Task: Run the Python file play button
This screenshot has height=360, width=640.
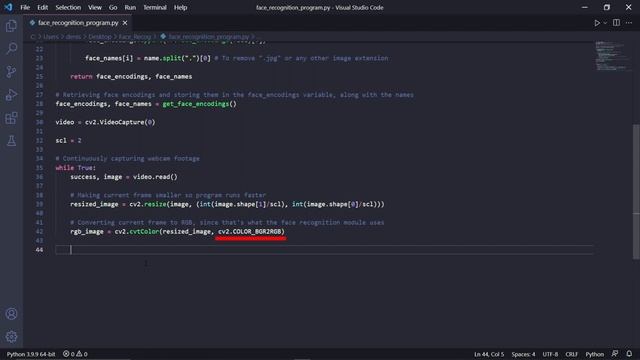Action: (597, 23)
